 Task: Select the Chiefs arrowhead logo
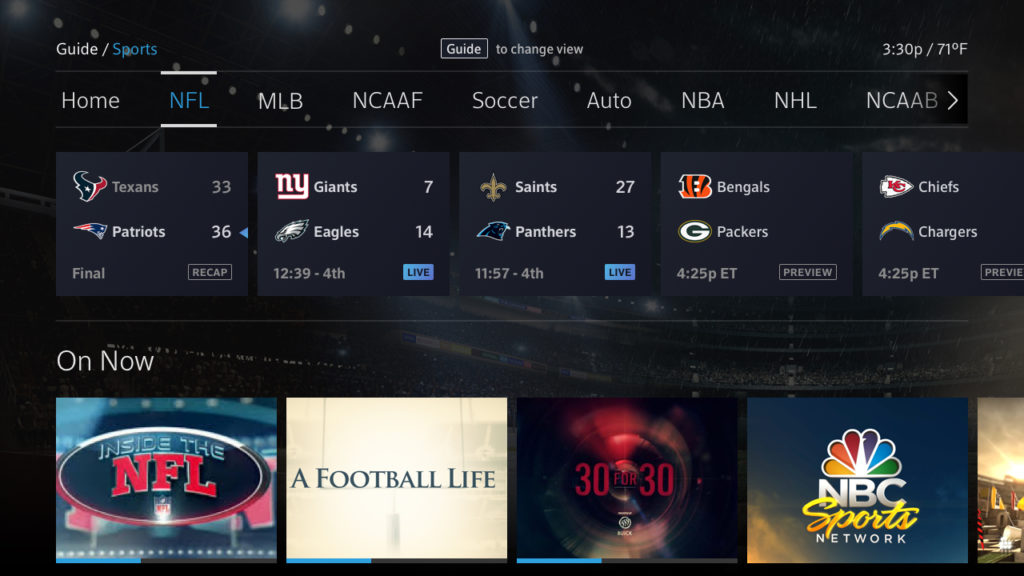point(895,186)
